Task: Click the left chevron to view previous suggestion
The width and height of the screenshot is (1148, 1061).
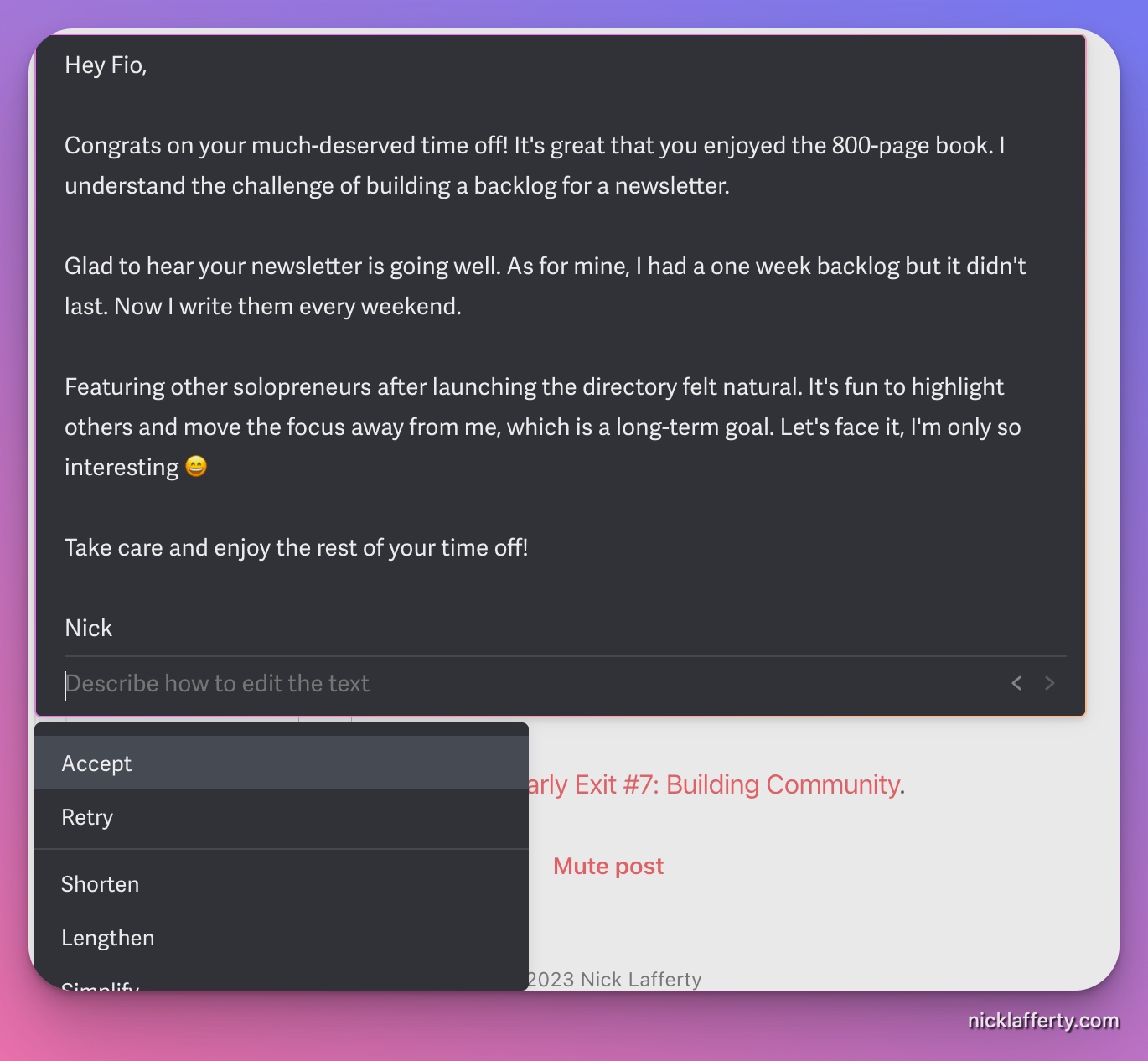Action: [1016, 683]
